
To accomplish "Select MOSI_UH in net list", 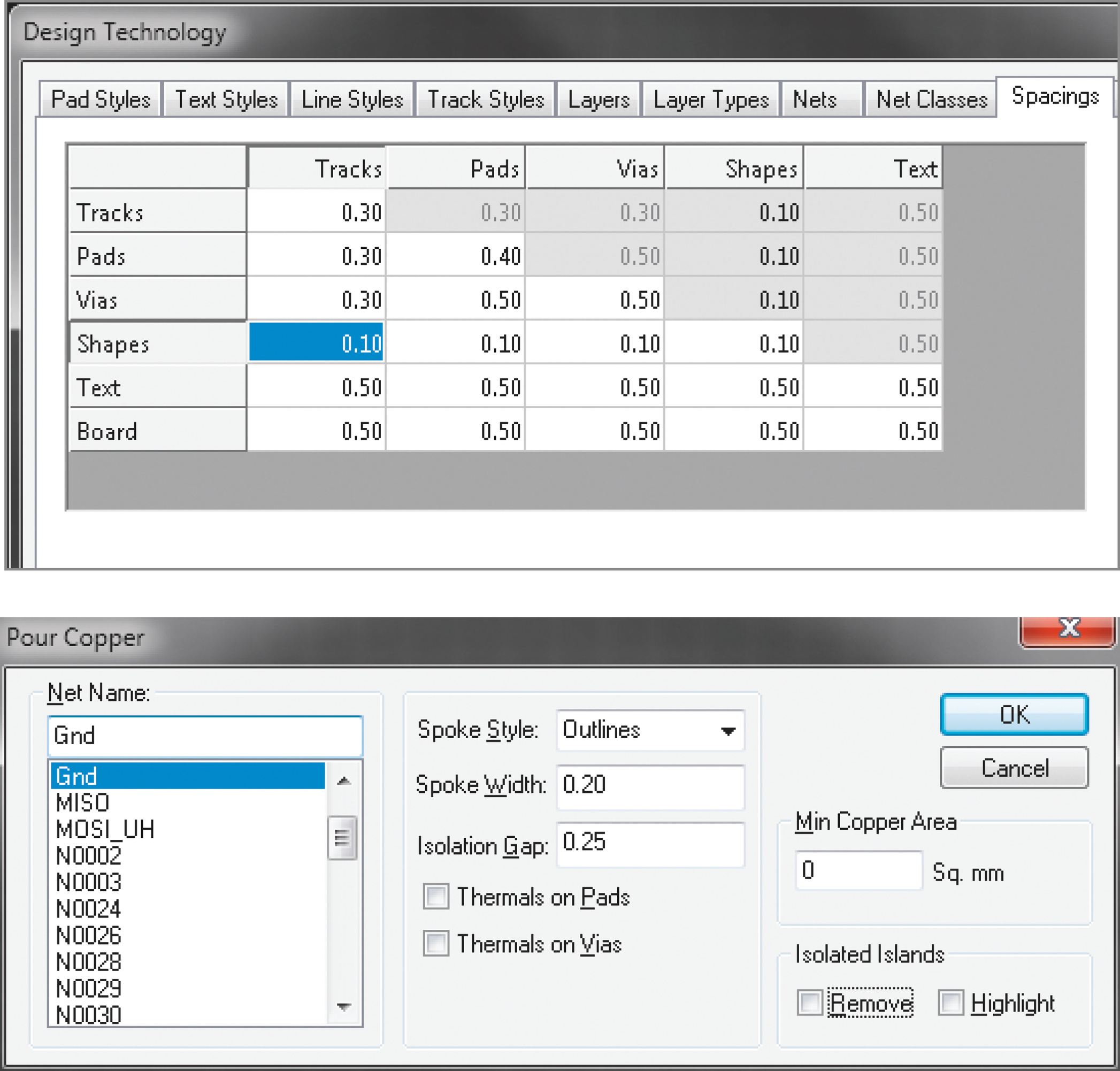I will (x=105, y=830).
